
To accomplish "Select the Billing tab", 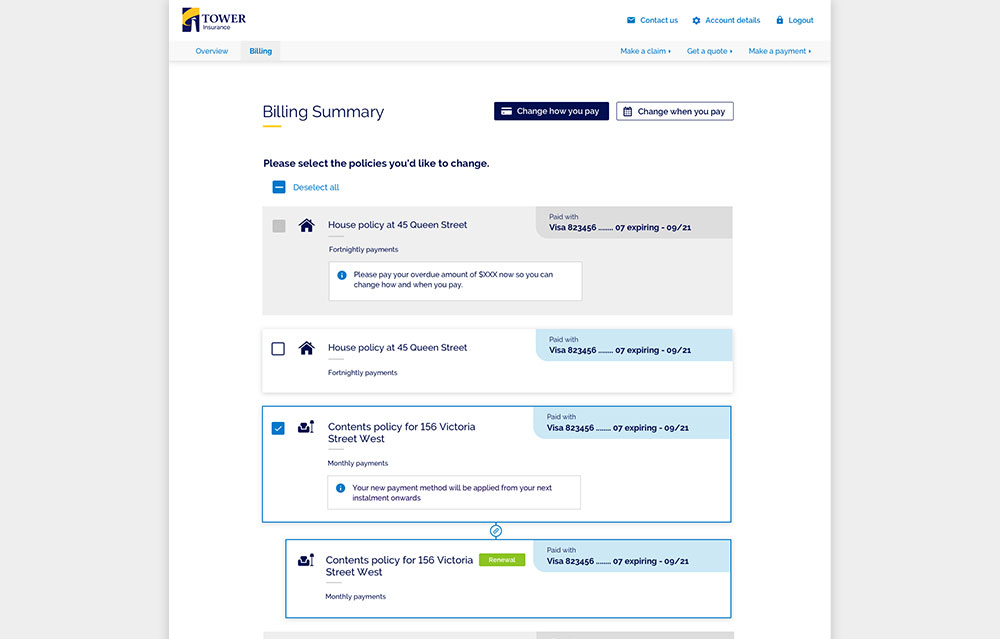I will tap(261, 51).
